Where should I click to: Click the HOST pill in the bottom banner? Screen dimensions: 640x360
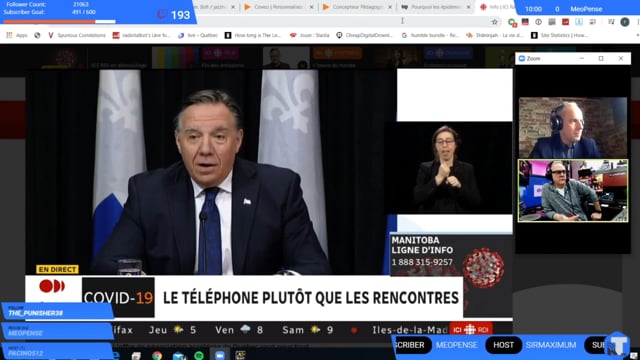[504, 345]
